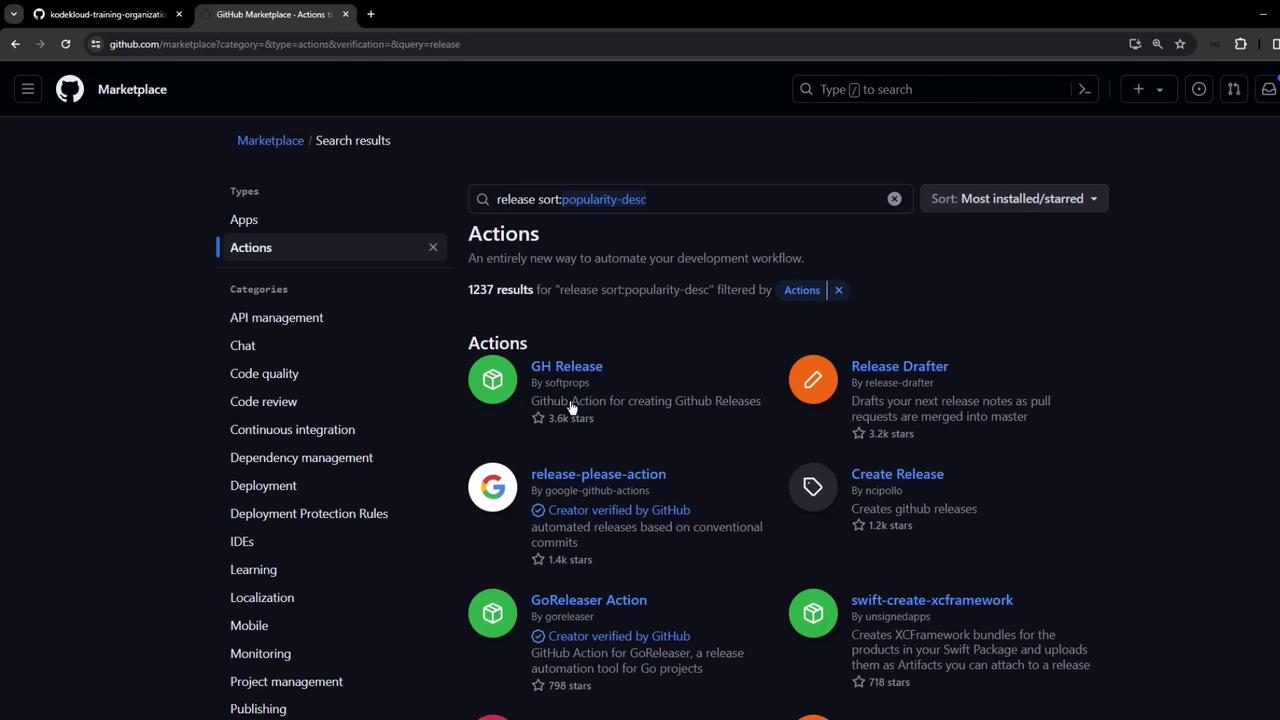Open the Pull requests icon in header
Image resolution: width=1280 pixels, height=720 pixels.
click(1233, 89)
